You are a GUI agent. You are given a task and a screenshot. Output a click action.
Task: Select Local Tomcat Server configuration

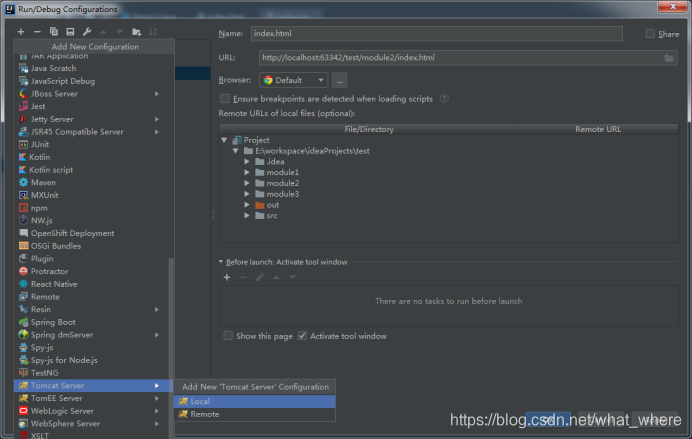[255, 401]
